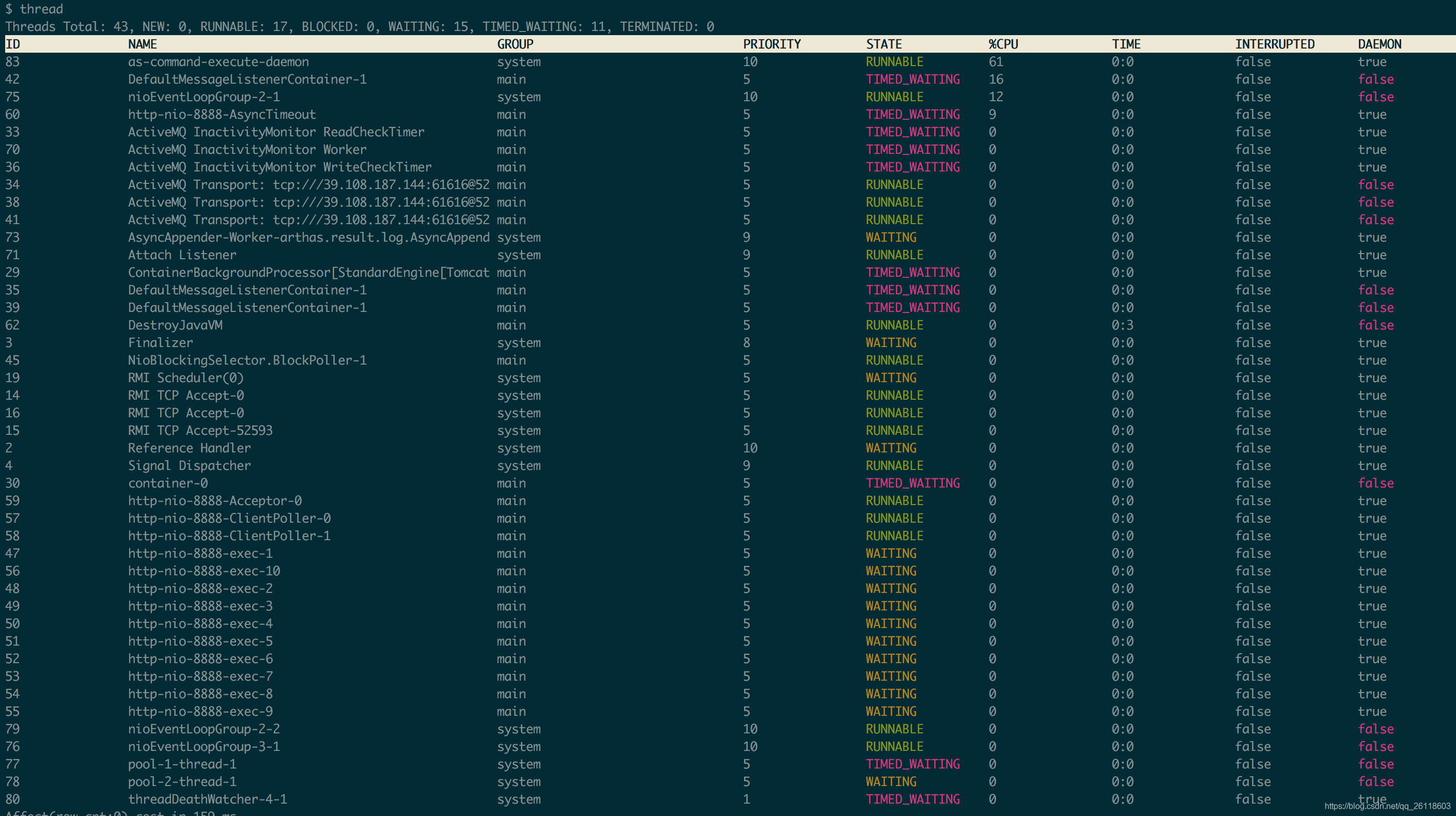
Task: Click the WAITING state of Finalizer thread
Action: pos(891,342)
